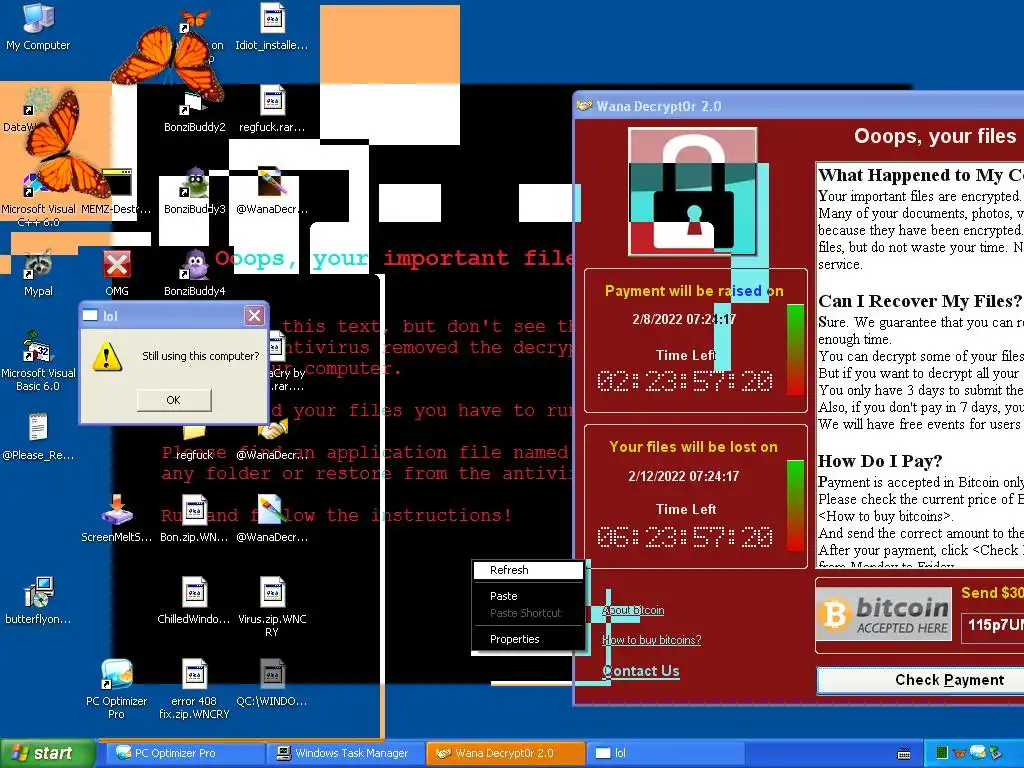Image resolution: width=1024 pixels, height=768 pixels.
Task: Open the Mypal raccoon browser icon
Action: coord(38,273)
